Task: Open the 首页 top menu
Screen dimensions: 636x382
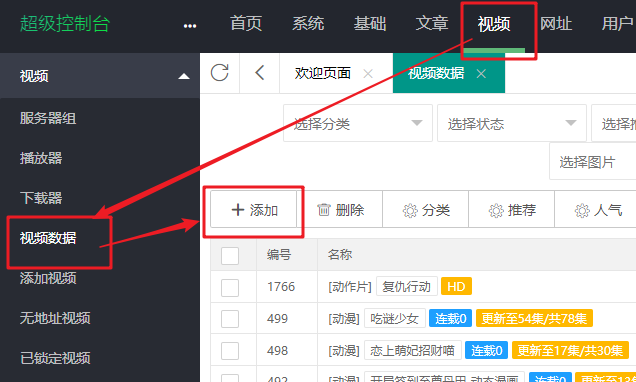Action: 246,24
